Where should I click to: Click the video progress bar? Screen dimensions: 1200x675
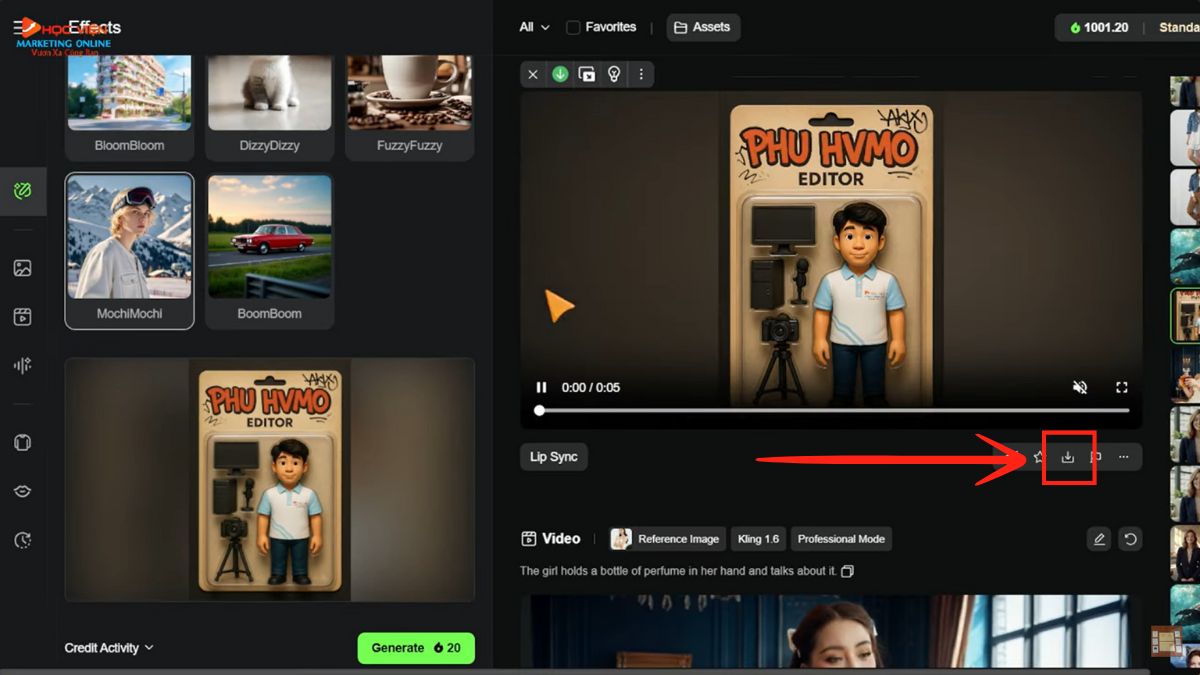[832, 410]
